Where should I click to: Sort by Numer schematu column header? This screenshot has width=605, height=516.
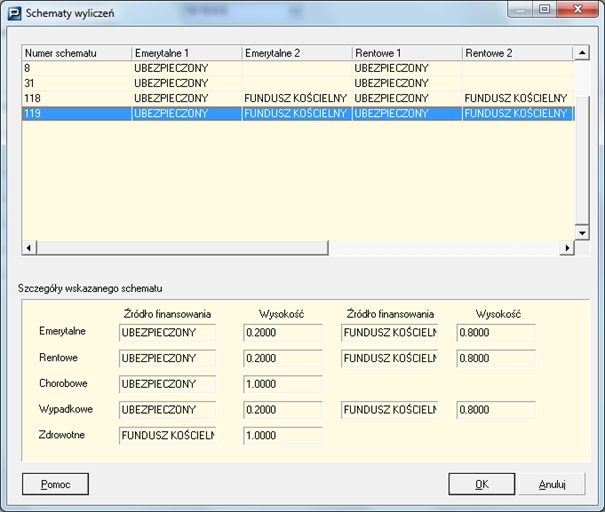pos(76,52)
